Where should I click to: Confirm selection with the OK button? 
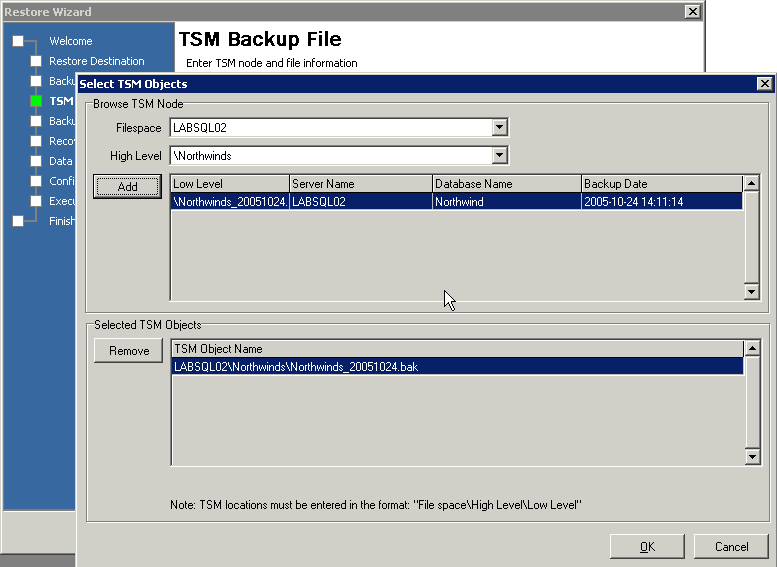tap(647, 546)
